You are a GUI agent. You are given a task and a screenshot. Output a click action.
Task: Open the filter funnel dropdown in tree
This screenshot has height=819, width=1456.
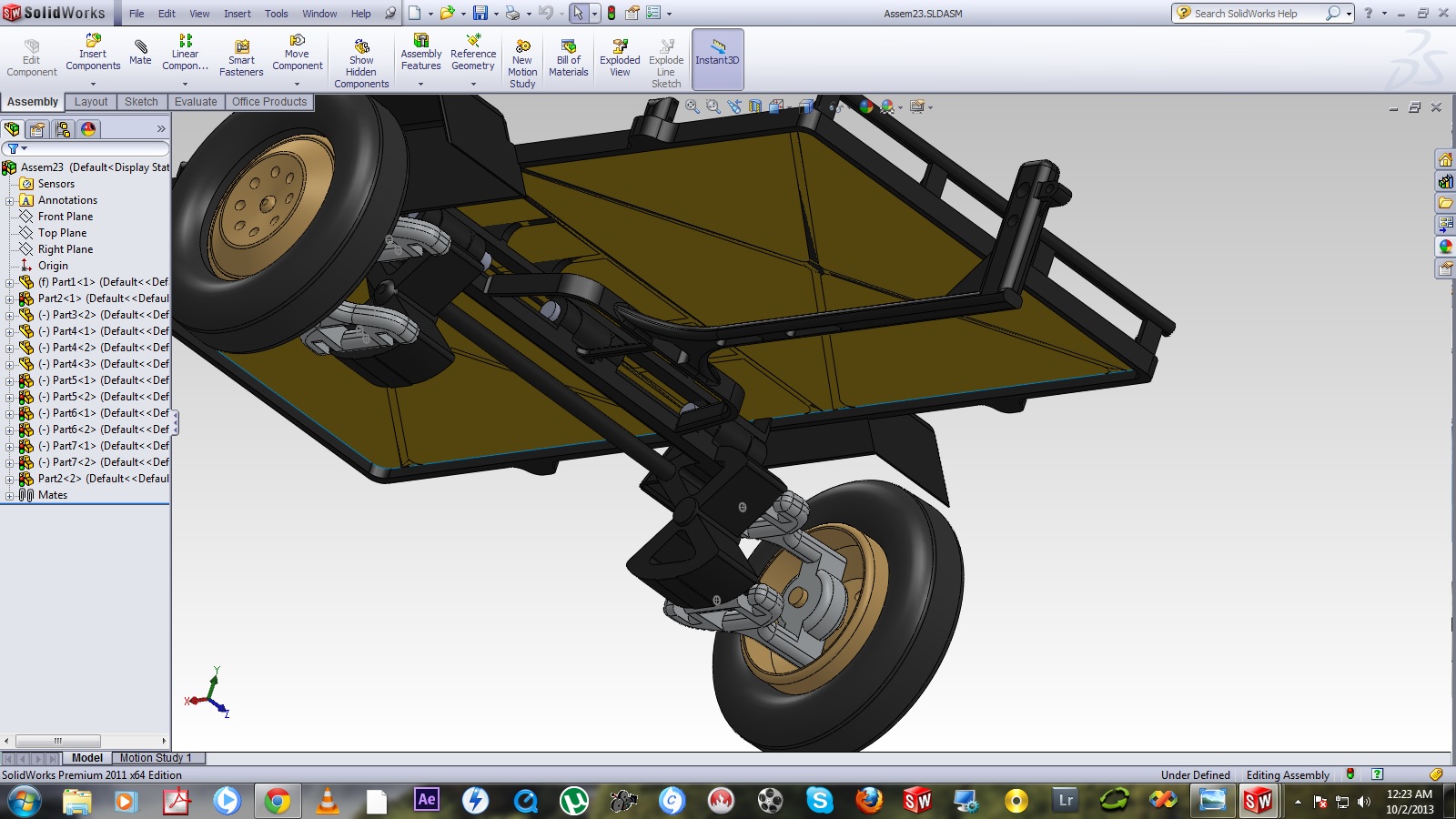(16, 148)
